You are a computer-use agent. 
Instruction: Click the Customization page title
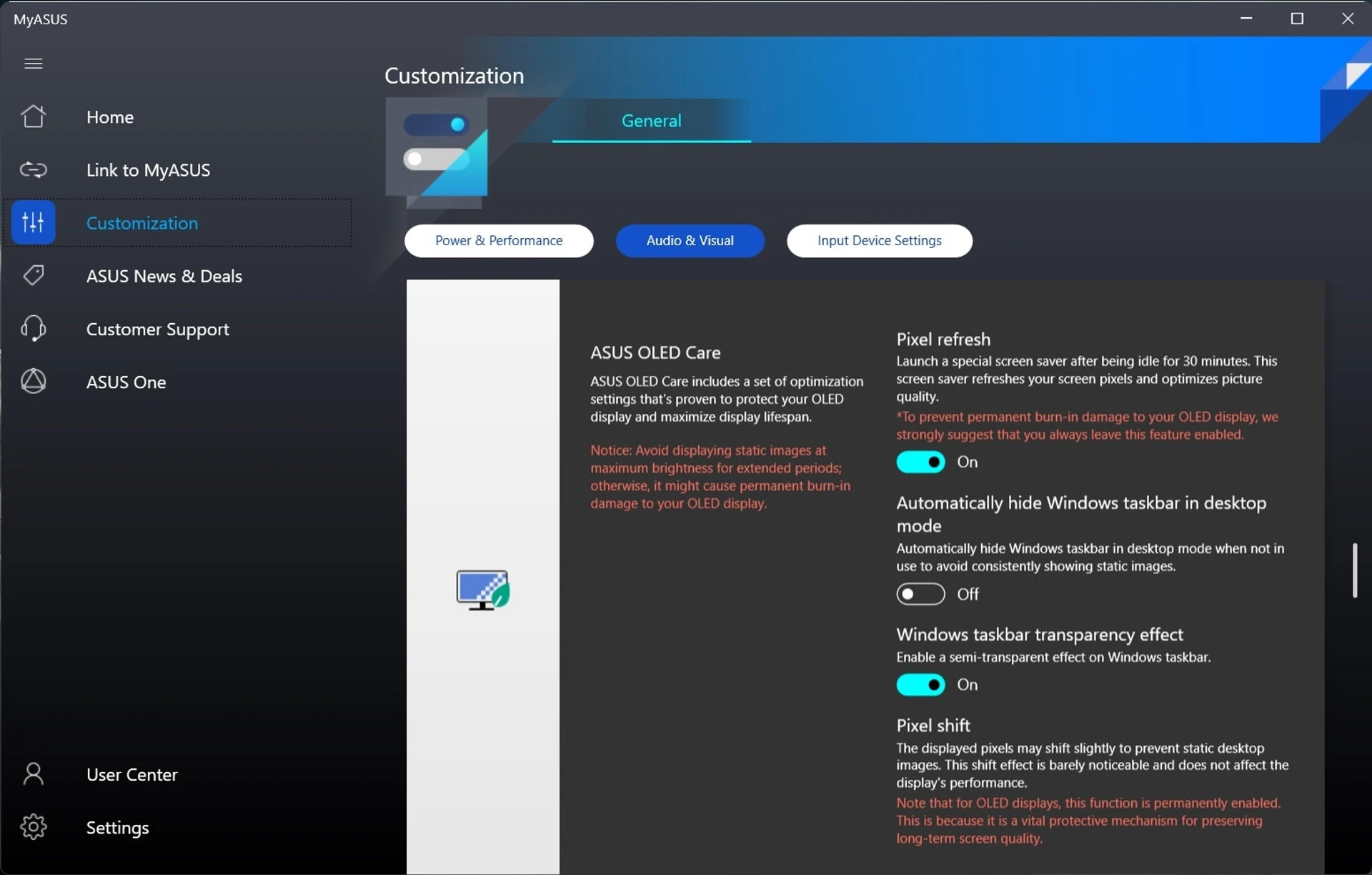(x=454, y=75)
